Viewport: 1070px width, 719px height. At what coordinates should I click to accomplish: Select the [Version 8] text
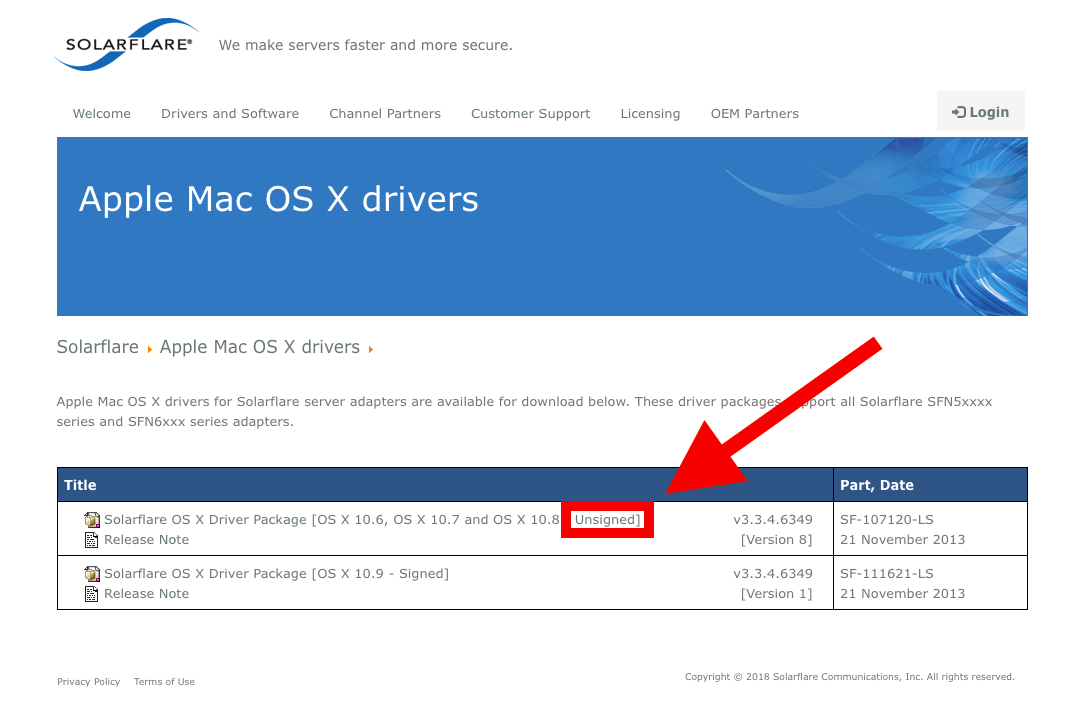click(x=777, y=540)
